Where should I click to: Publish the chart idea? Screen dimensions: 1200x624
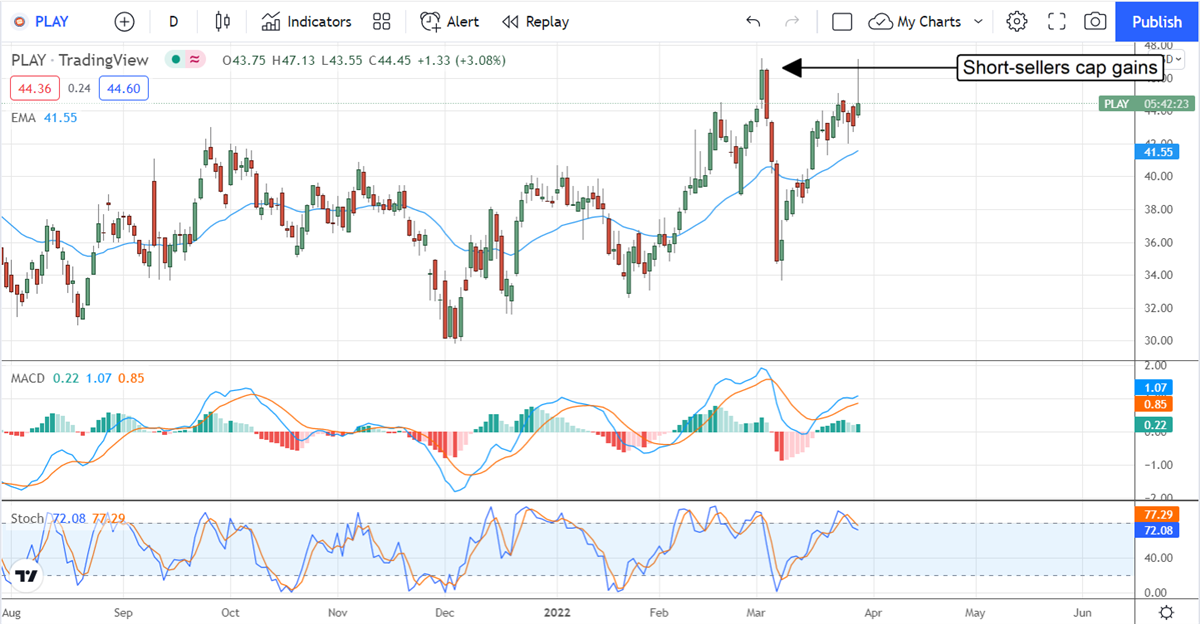point(1157,21)
